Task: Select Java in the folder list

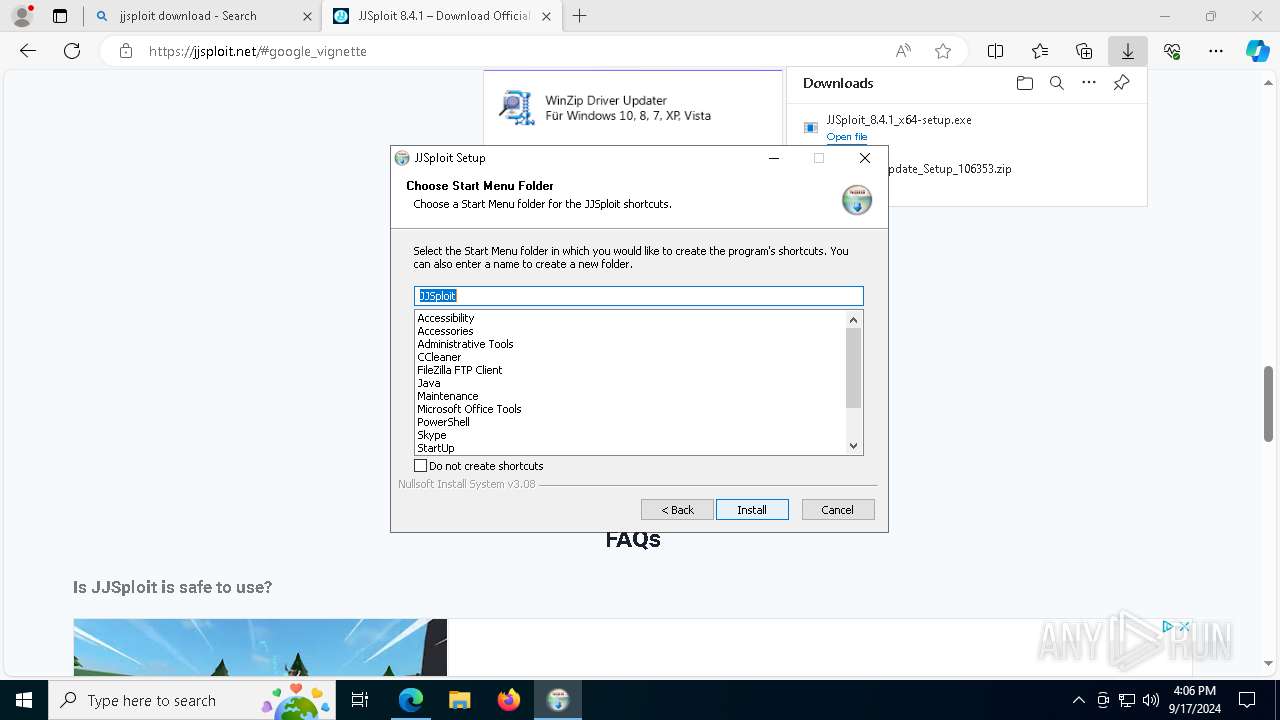Action: [429, 383]
